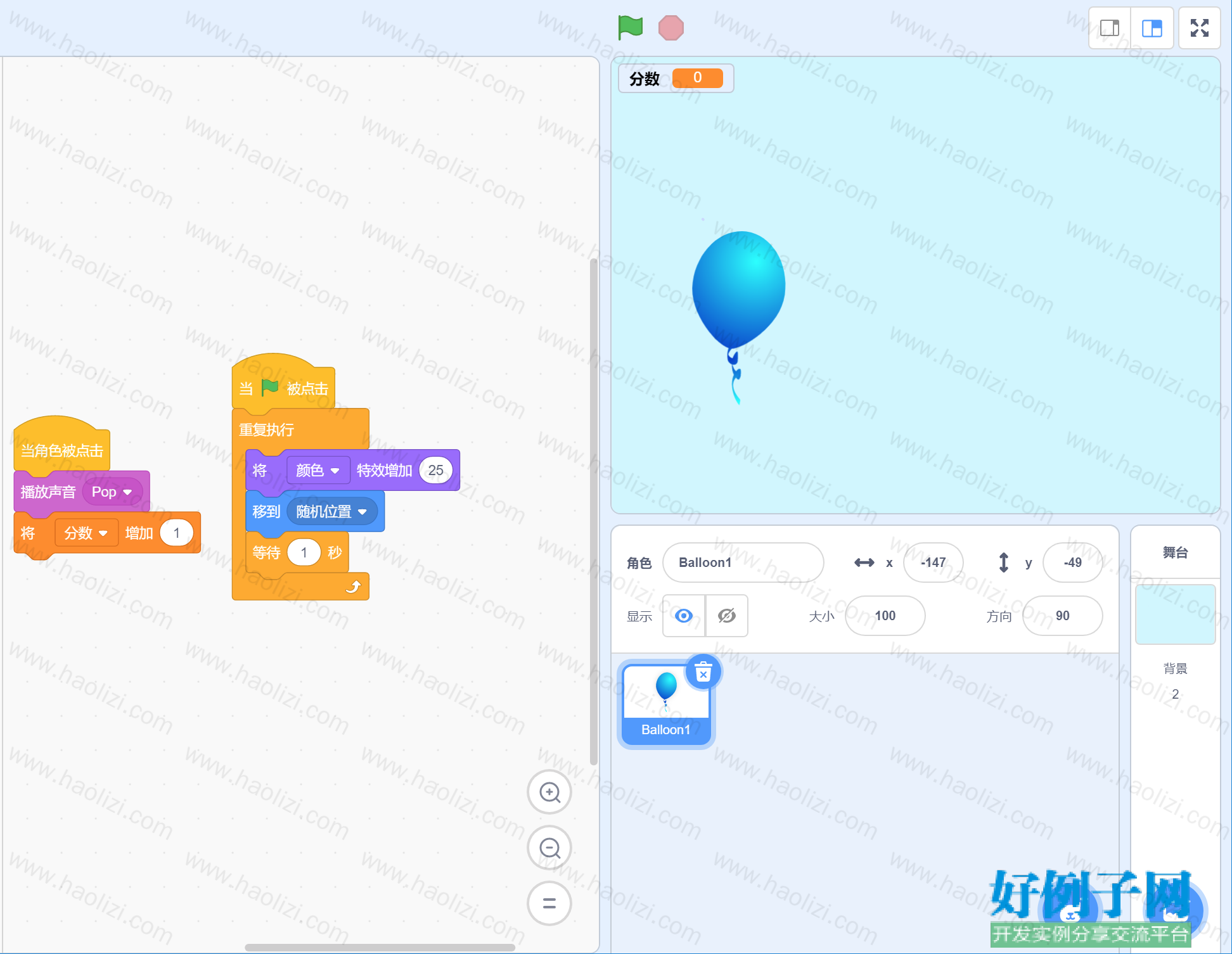
Task: Click the green flag to start
Action: [630, 28]
